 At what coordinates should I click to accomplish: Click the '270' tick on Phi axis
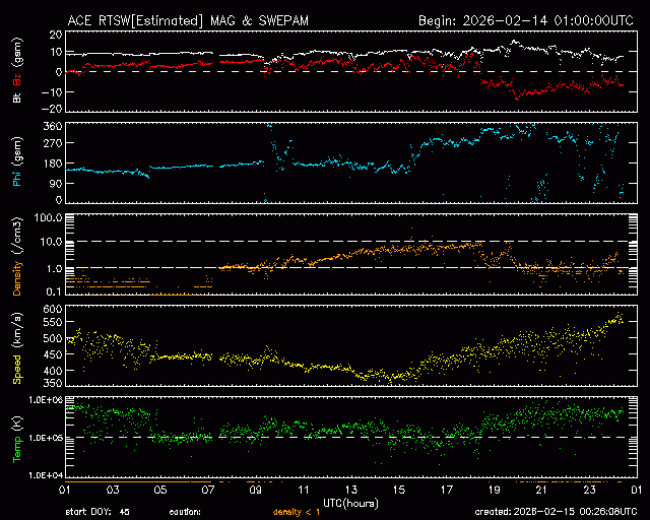(52, 143)
